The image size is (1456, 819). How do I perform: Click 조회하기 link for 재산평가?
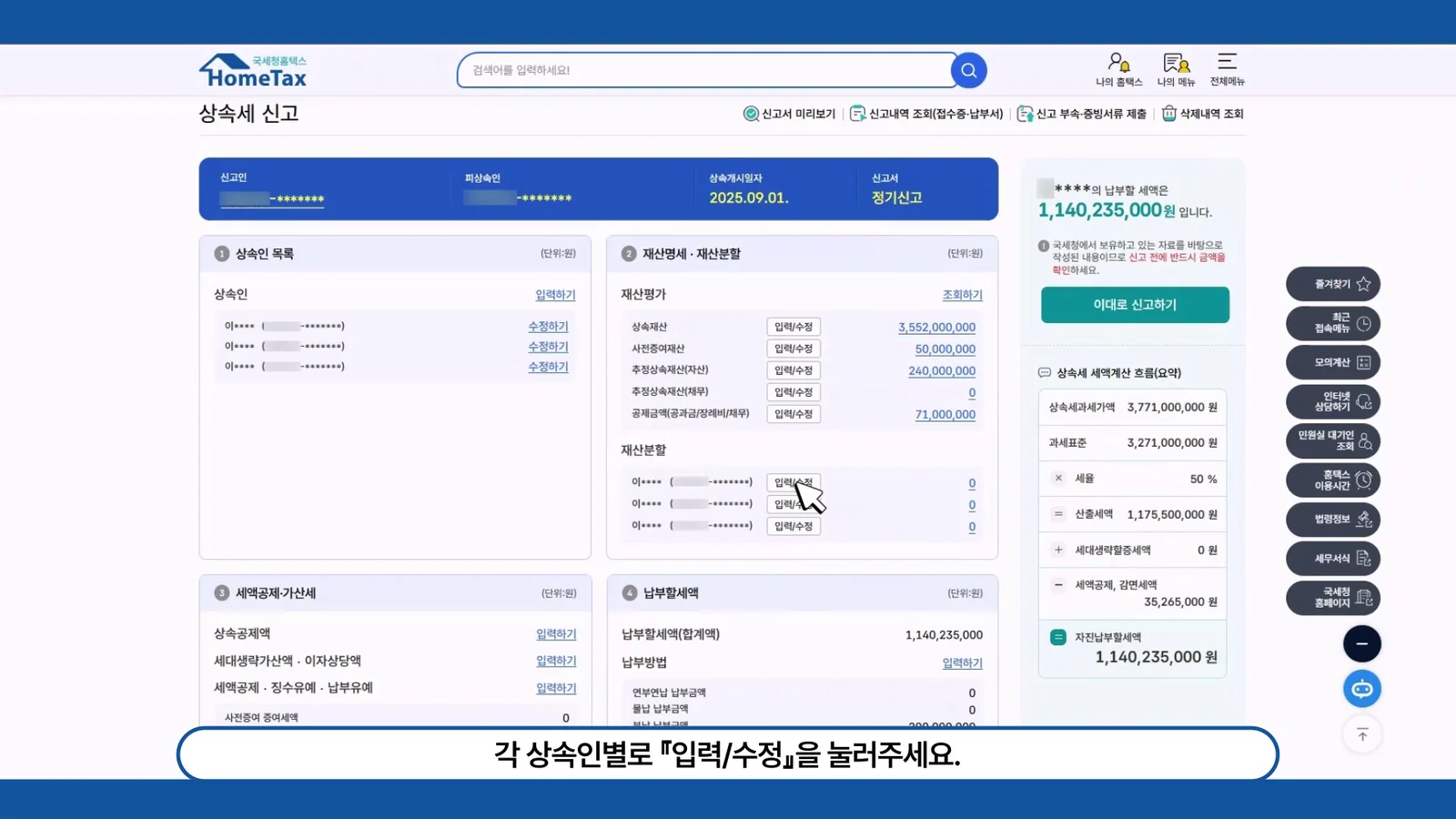point(963,295)
